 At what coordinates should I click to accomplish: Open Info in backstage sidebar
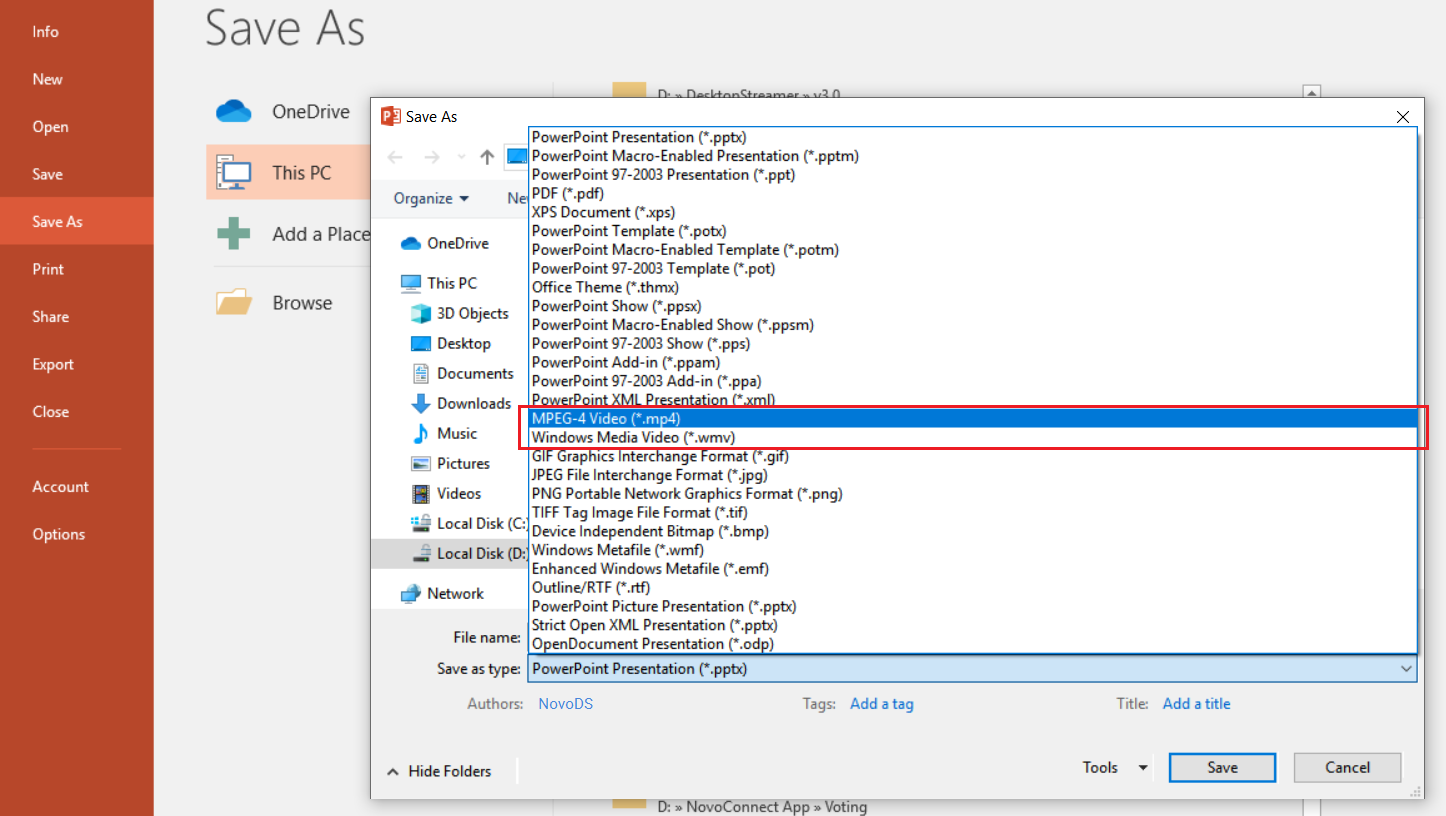tap(77, 32)
